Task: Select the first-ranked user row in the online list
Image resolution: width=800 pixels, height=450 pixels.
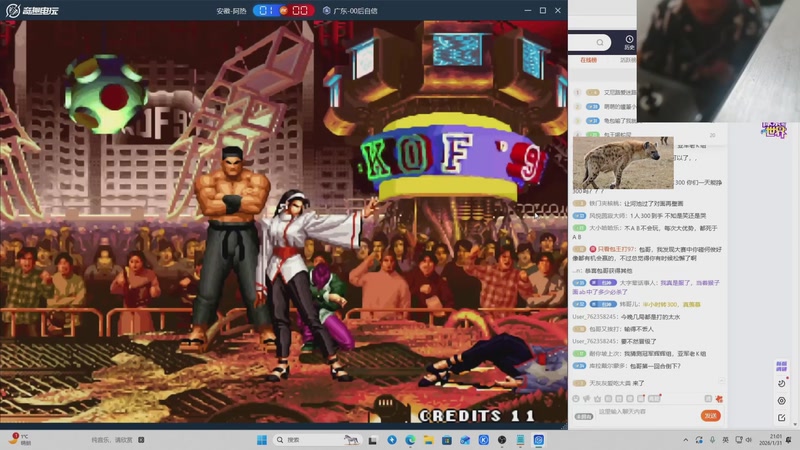Action: [605, 92]
